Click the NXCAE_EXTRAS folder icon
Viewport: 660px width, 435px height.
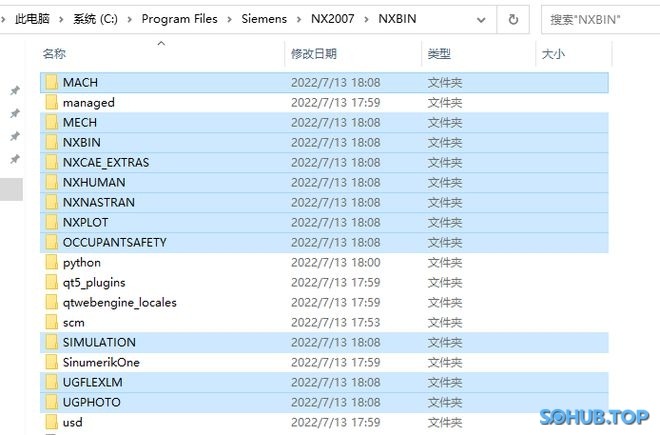(51, 163)
